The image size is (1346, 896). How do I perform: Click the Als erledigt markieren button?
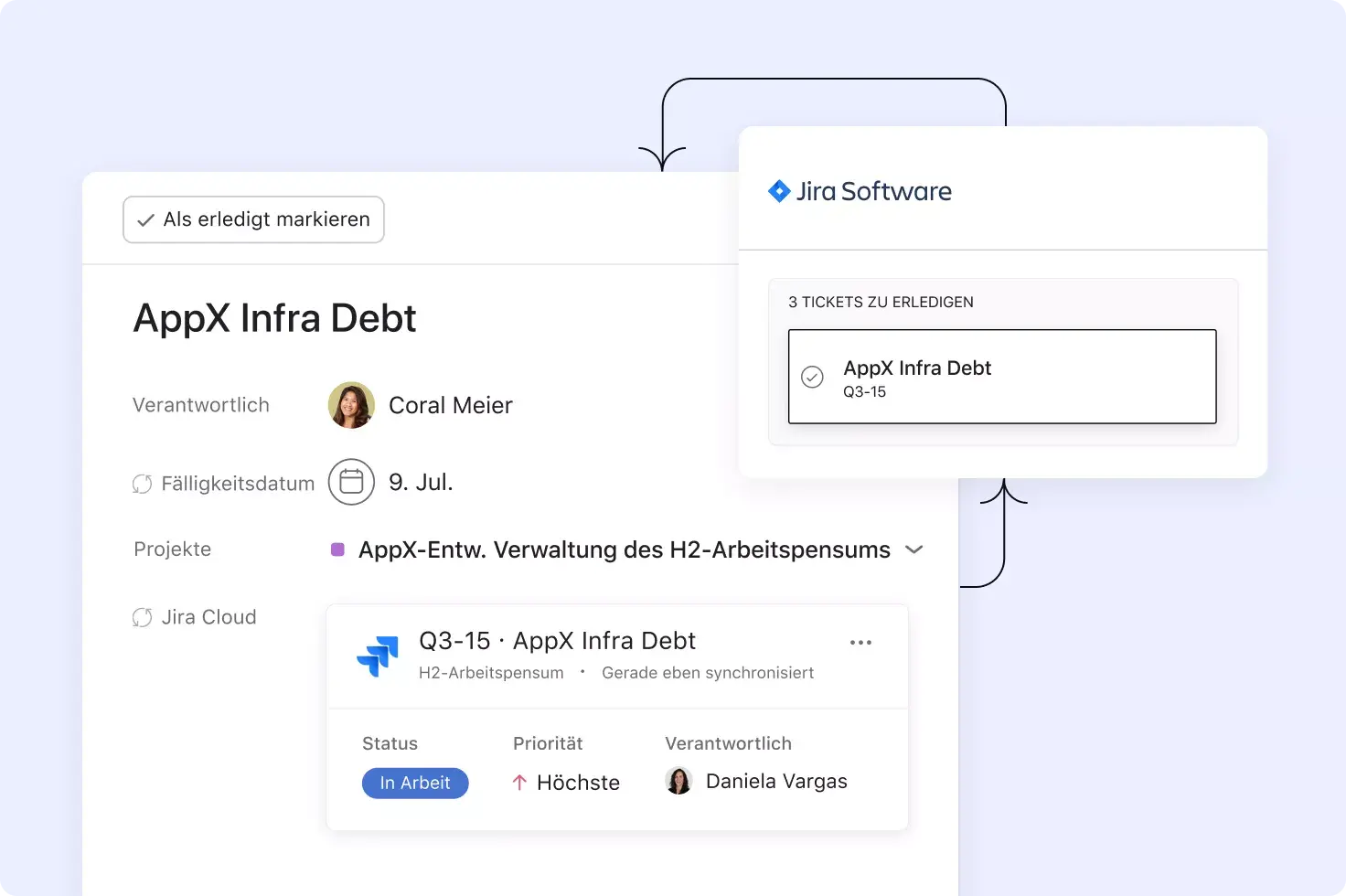click(x=253, y=219)
